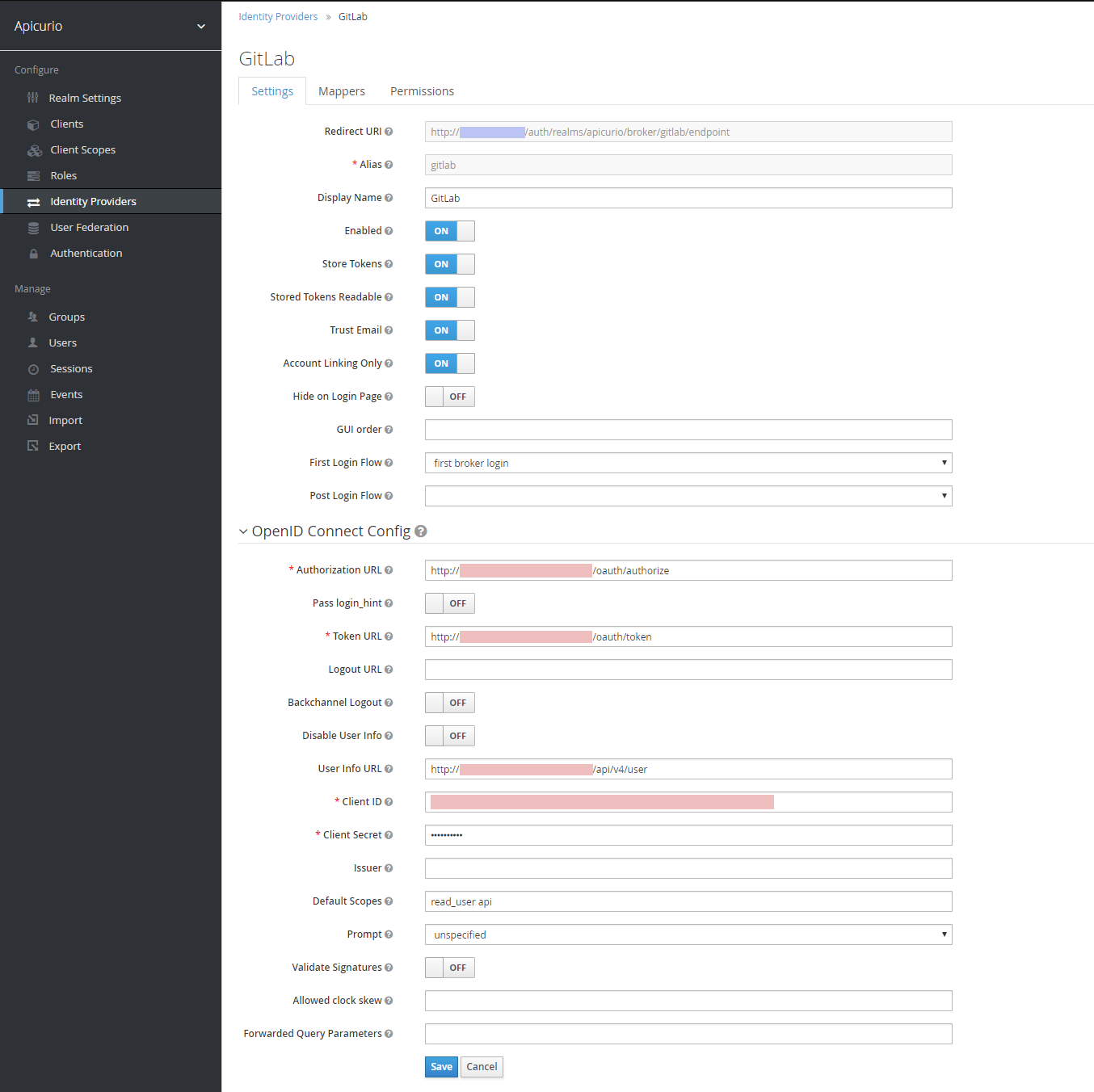
Task: Disable the Store Tokens setting
Action: pos(449,264)
